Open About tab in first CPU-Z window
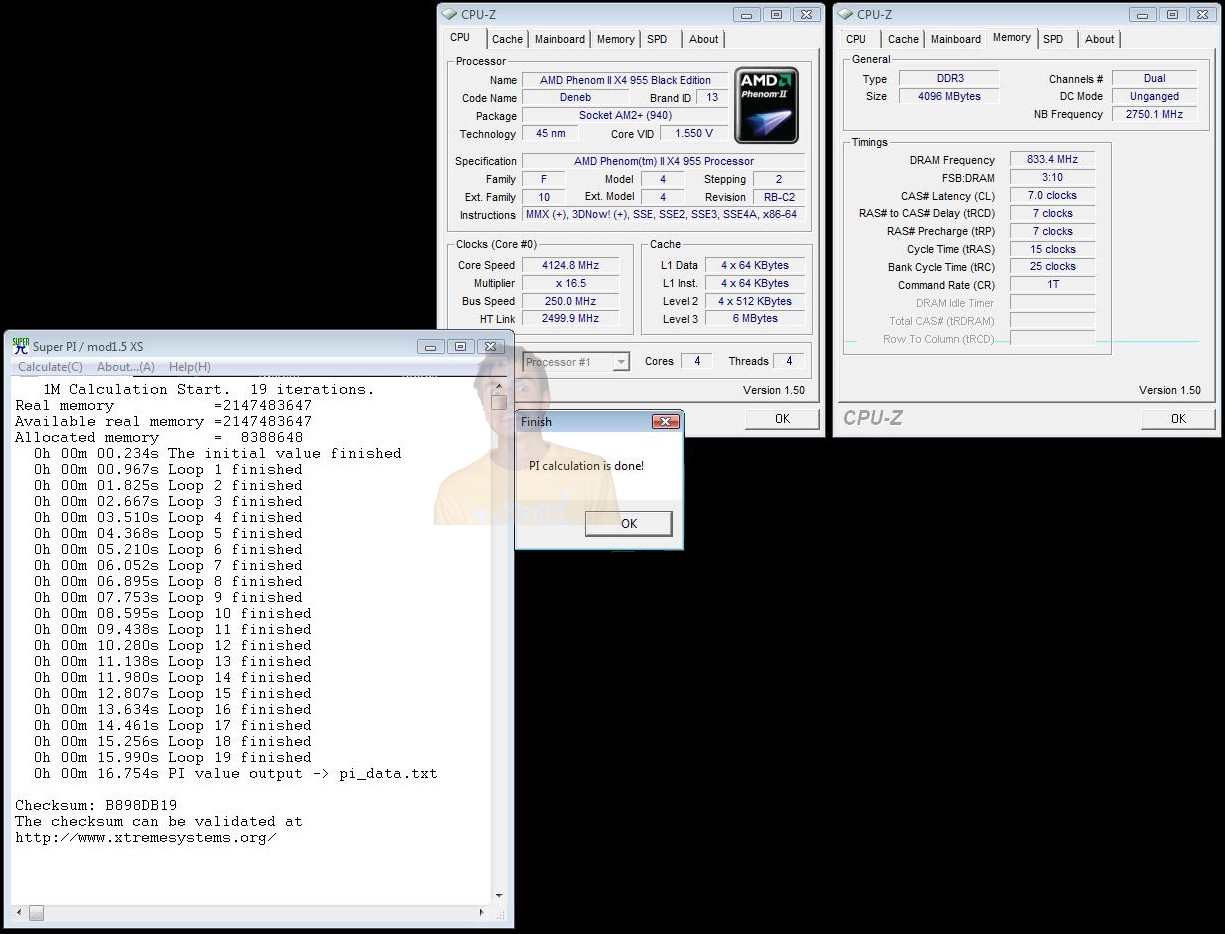Screen dimensions: 1225x934 click(x=703, y=39)
